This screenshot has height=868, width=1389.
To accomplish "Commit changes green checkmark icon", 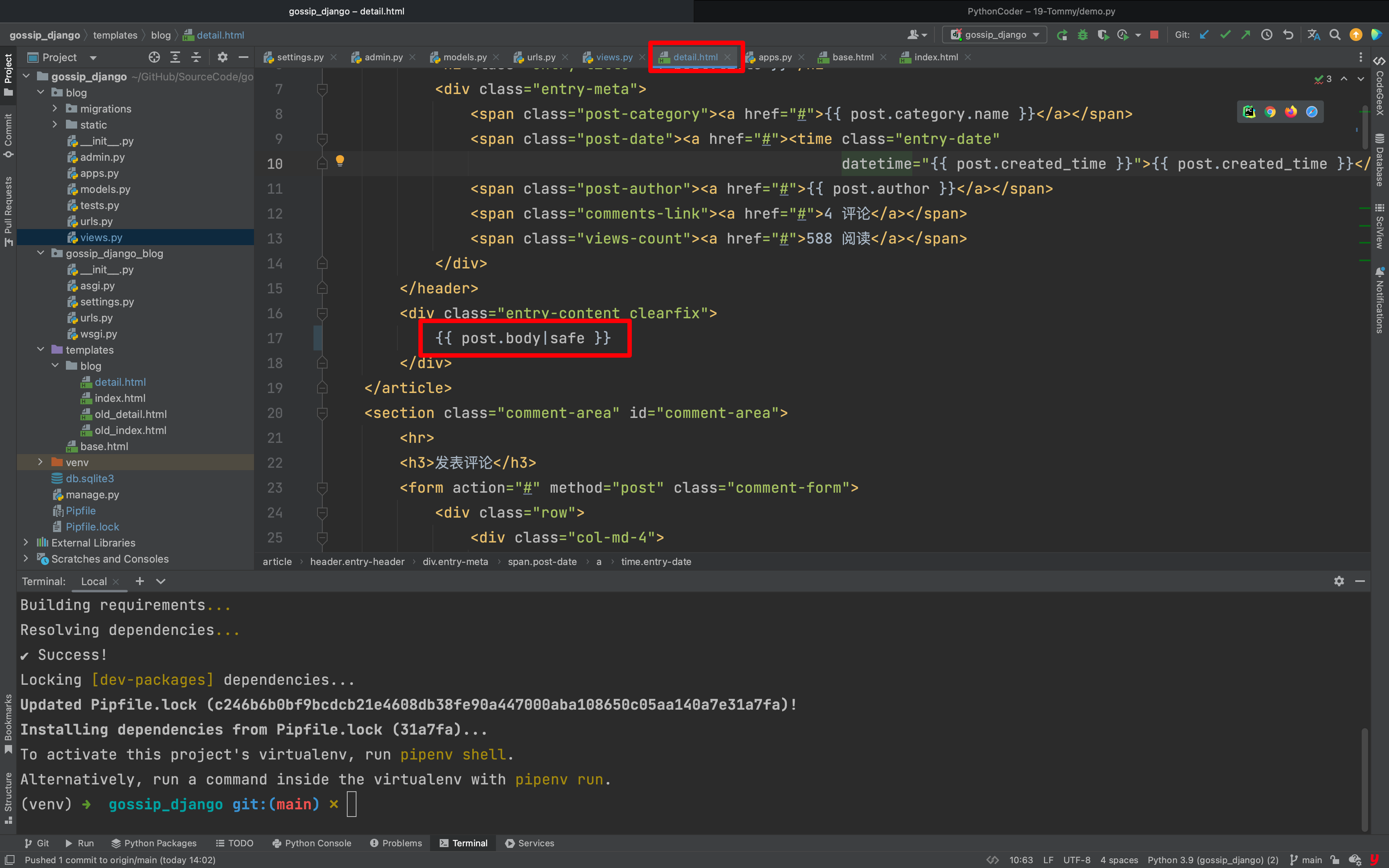I will [x=1225, y=35].
